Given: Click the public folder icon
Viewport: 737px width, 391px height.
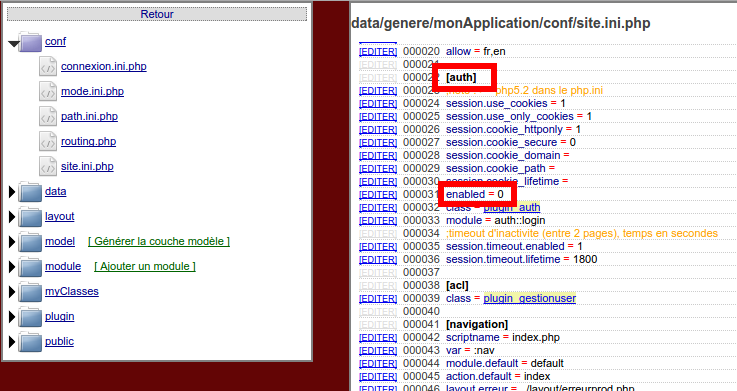Looking at the screenshot, I should pyautogui.click(x=31, y=342).
